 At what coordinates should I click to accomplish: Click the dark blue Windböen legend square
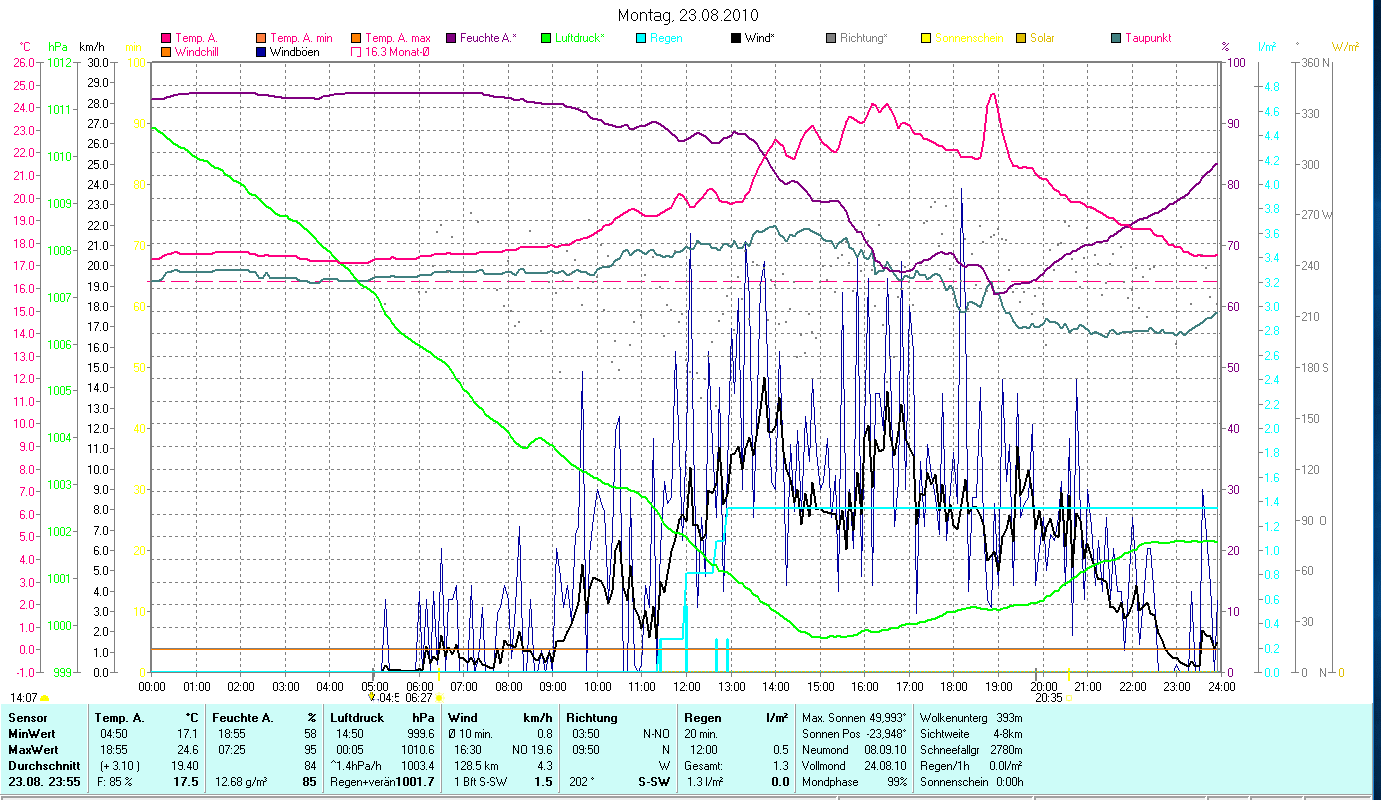tap(262, 51)
